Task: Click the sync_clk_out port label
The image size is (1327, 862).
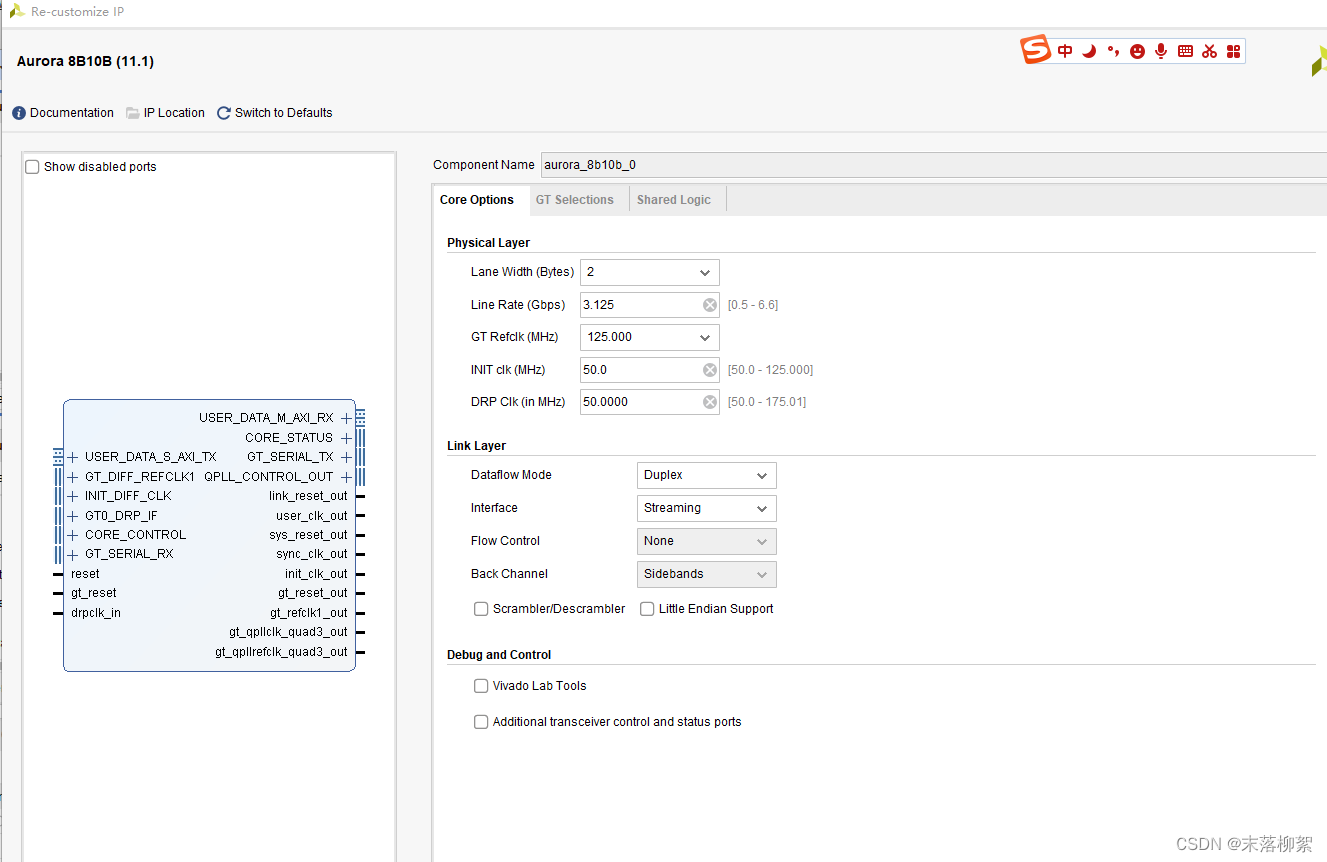Action: click(312, 554)
